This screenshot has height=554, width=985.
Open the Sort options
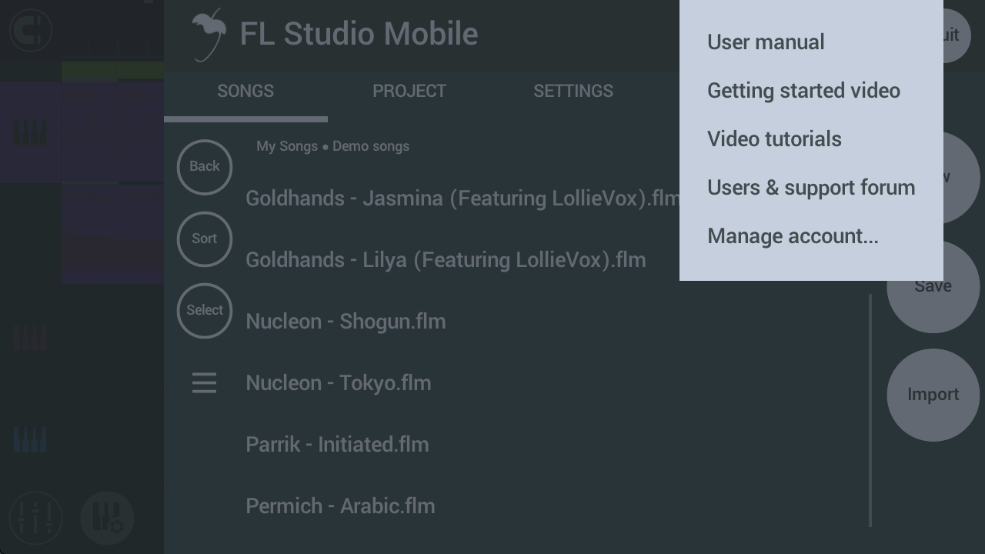click(204, 238)
